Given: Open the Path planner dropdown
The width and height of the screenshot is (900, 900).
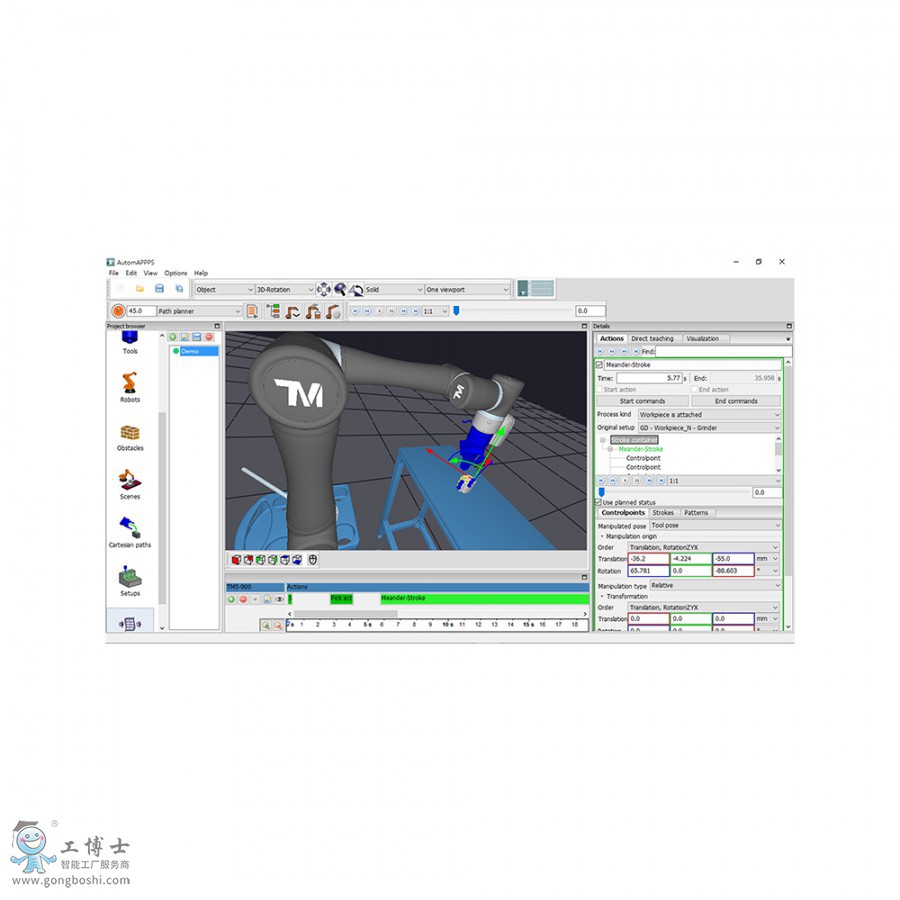Looking at the screenshot, I should (199, 311).
